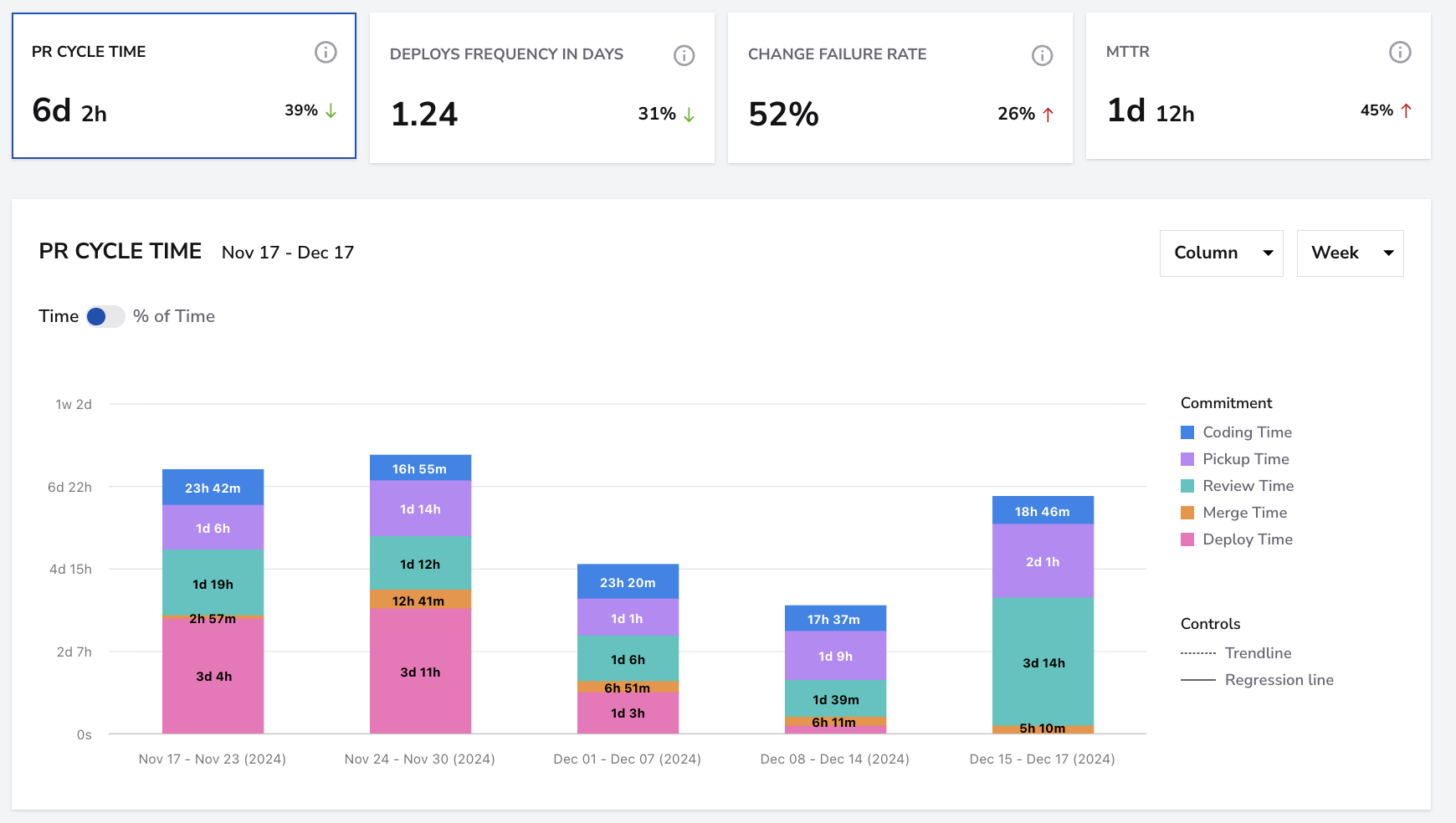Screen dimensions: 1456x823
Task: Click the % of Time label
Action: tap(174, 316)
